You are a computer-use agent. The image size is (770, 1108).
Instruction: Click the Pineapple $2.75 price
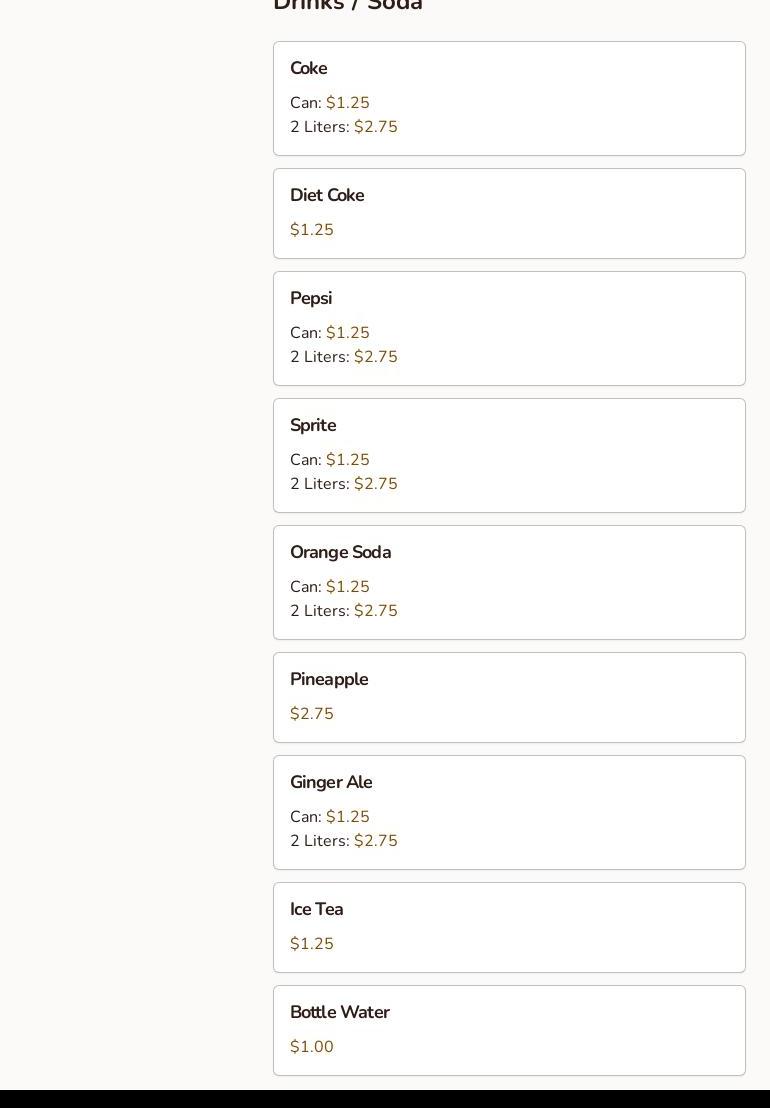pyautogui.click(x=312, y=714)
